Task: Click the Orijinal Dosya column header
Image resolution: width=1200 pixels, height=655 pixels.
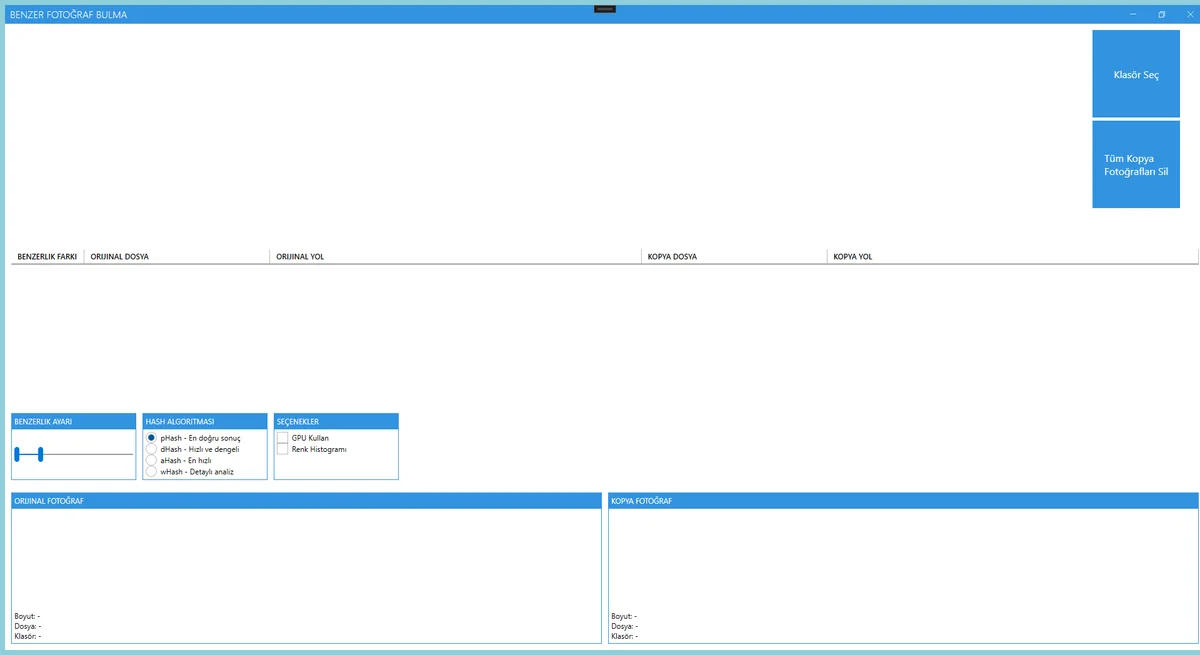Action: click(176, 257)
